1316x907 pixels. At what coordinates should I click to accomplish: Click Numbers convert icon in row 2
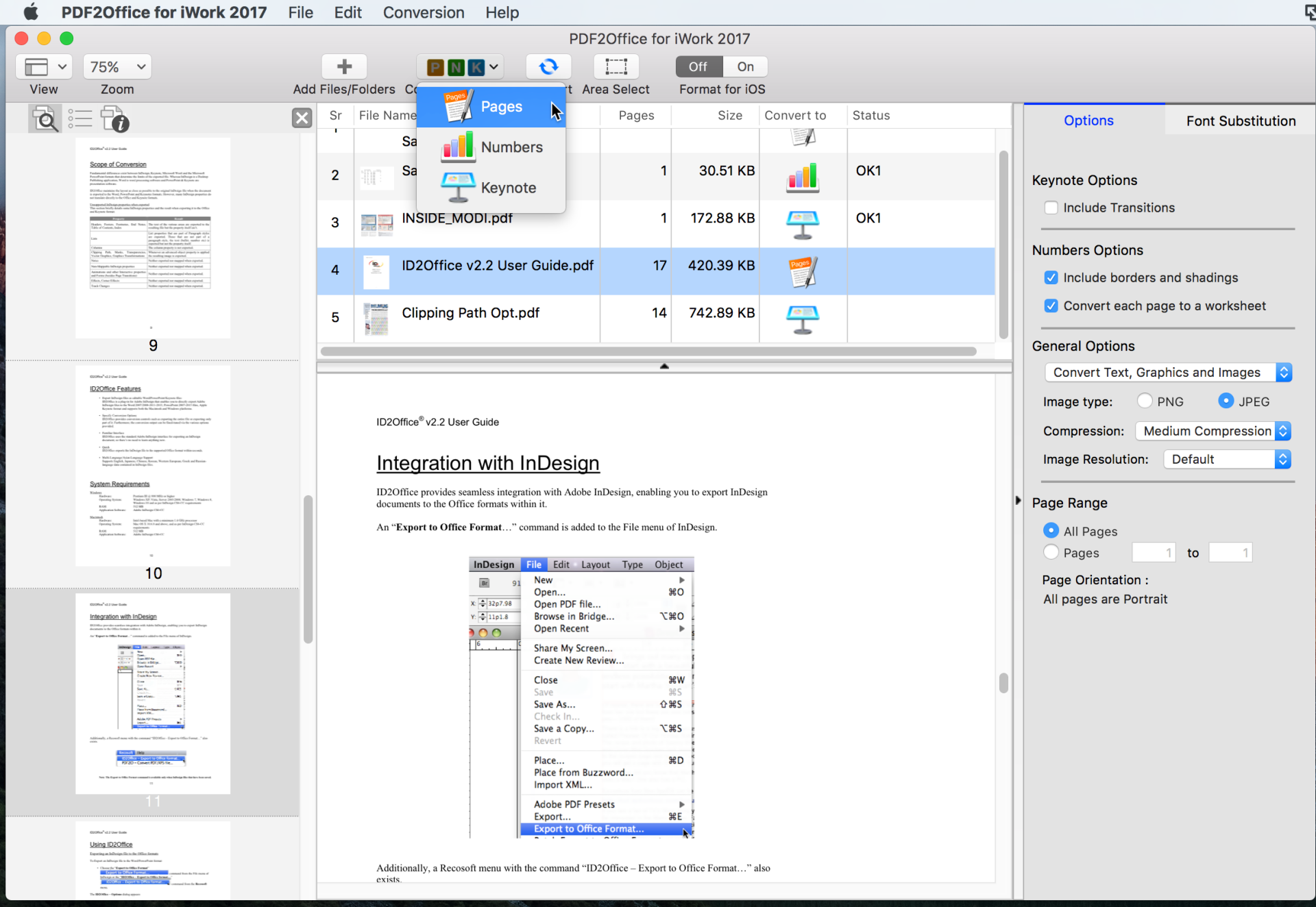click(803, 177)
